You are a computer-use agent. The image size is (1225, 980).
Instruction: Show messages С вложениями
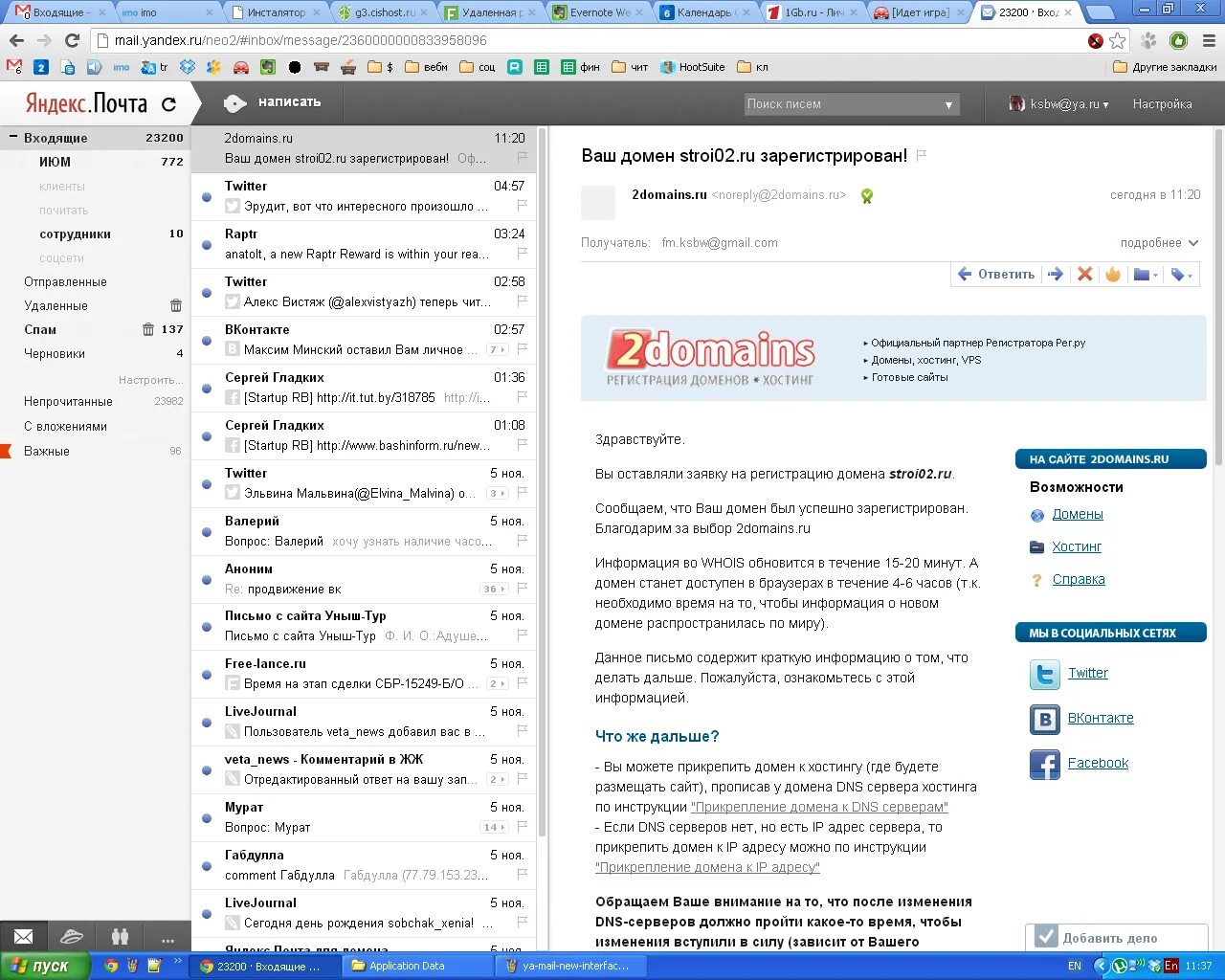click(65, 427)
